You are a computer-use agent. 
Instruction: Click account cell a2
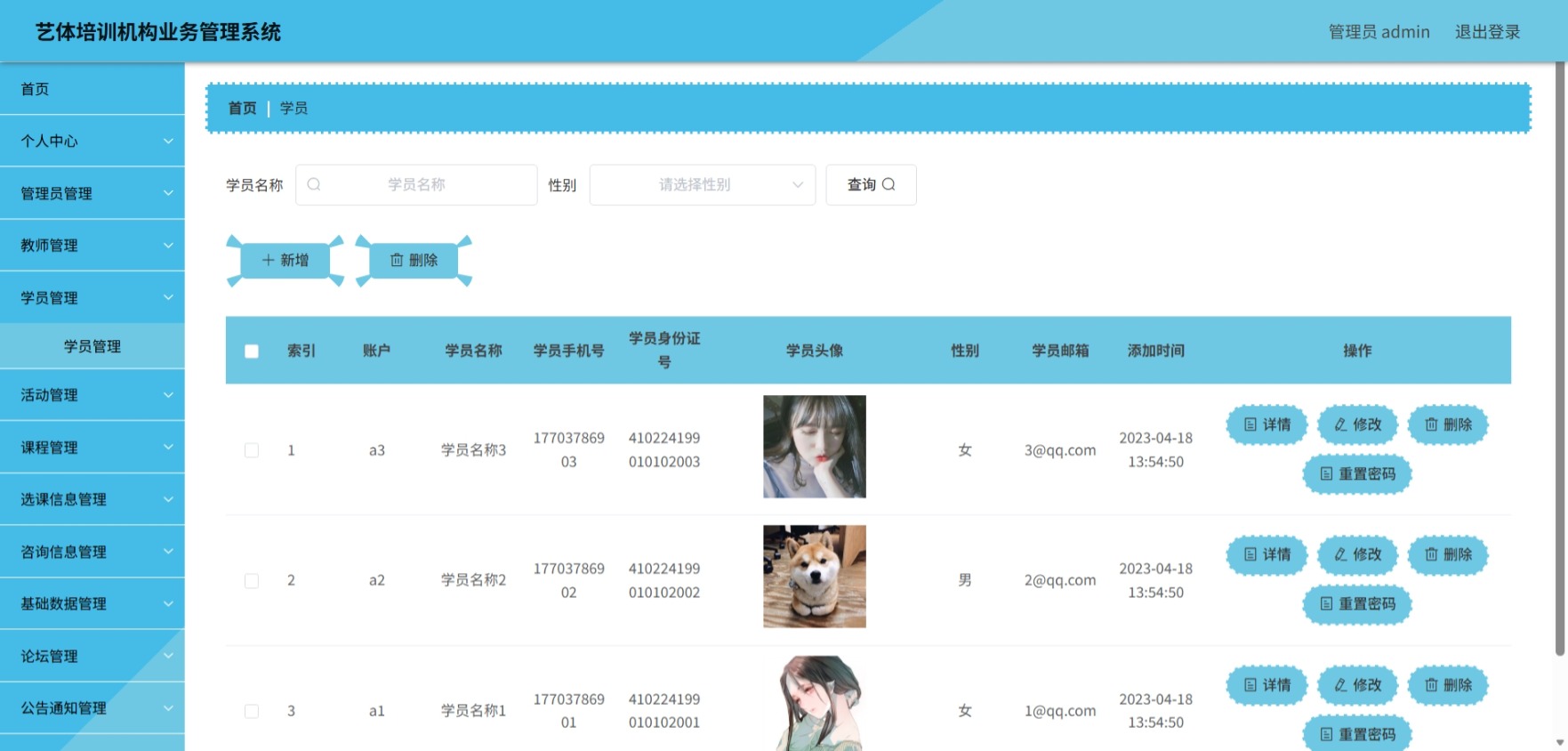click(377, 580)
